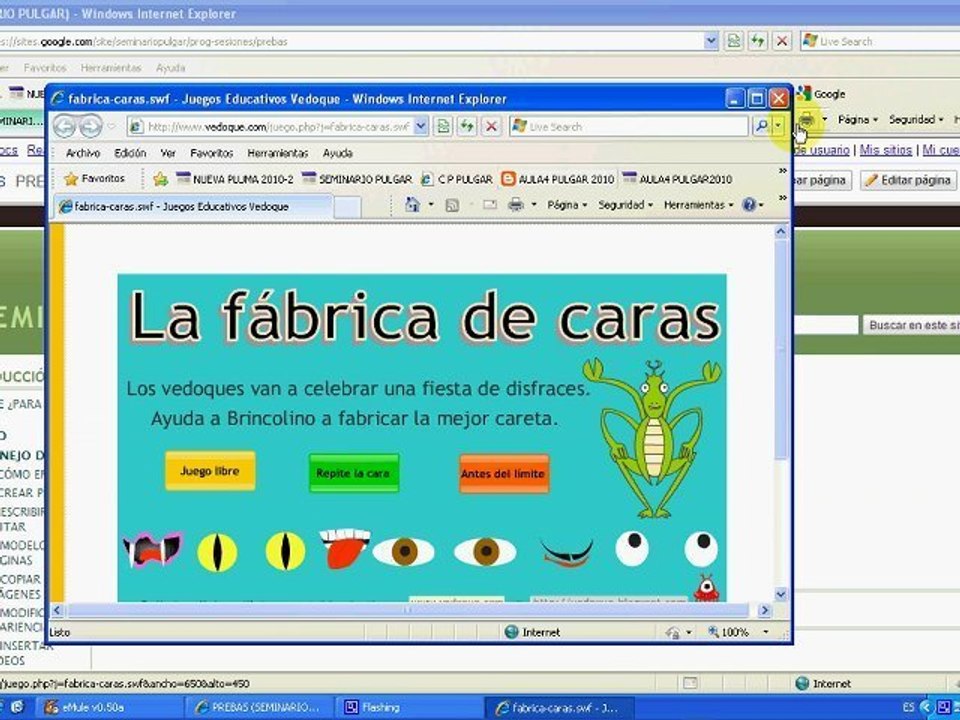Image resolution: width=960 pixels, height=720 pixels.
Task: Open the SEMINARIO PULGAR favorite link
Action: pos(357,179)
